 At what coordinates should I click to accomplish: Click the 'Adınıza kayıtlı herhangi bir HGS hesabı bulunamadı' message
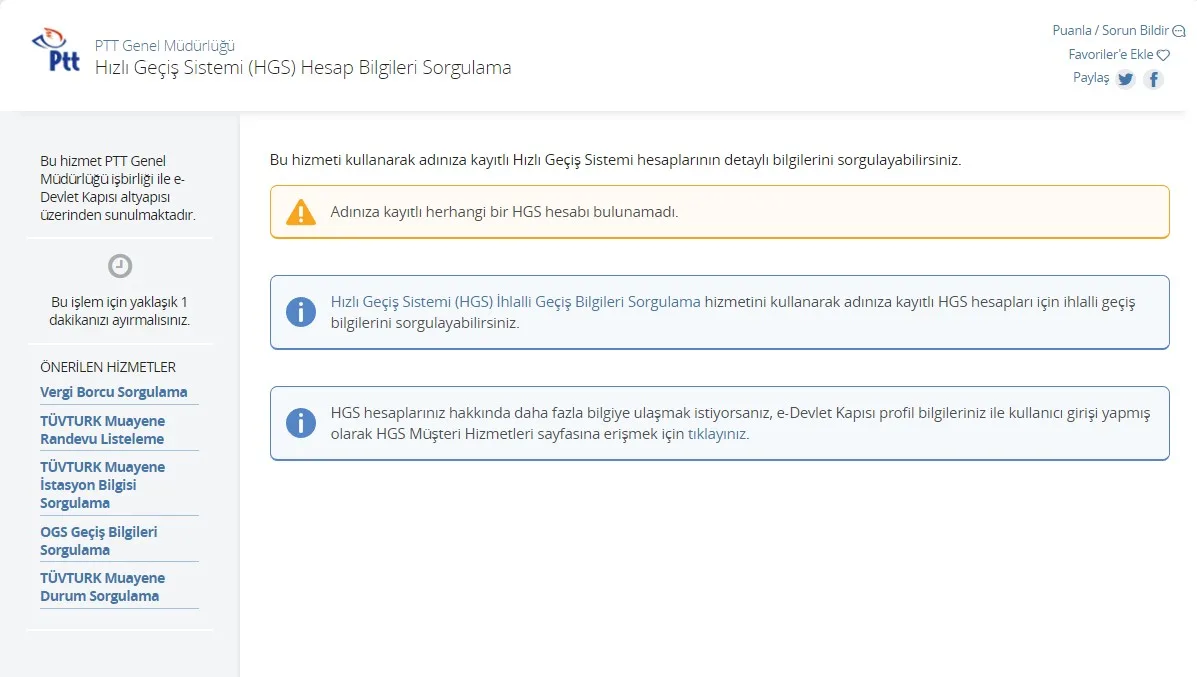tap(504, 211)
